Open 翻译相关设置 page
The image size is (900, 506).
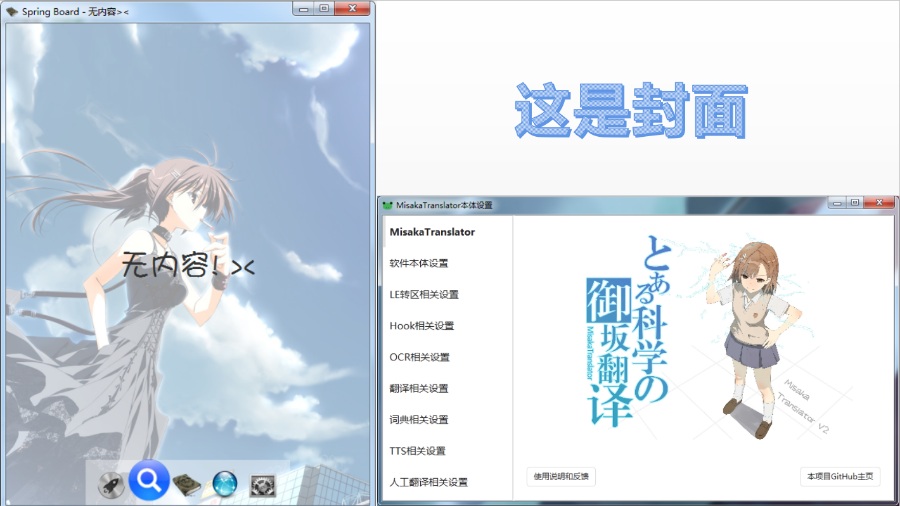click(419, 388)
